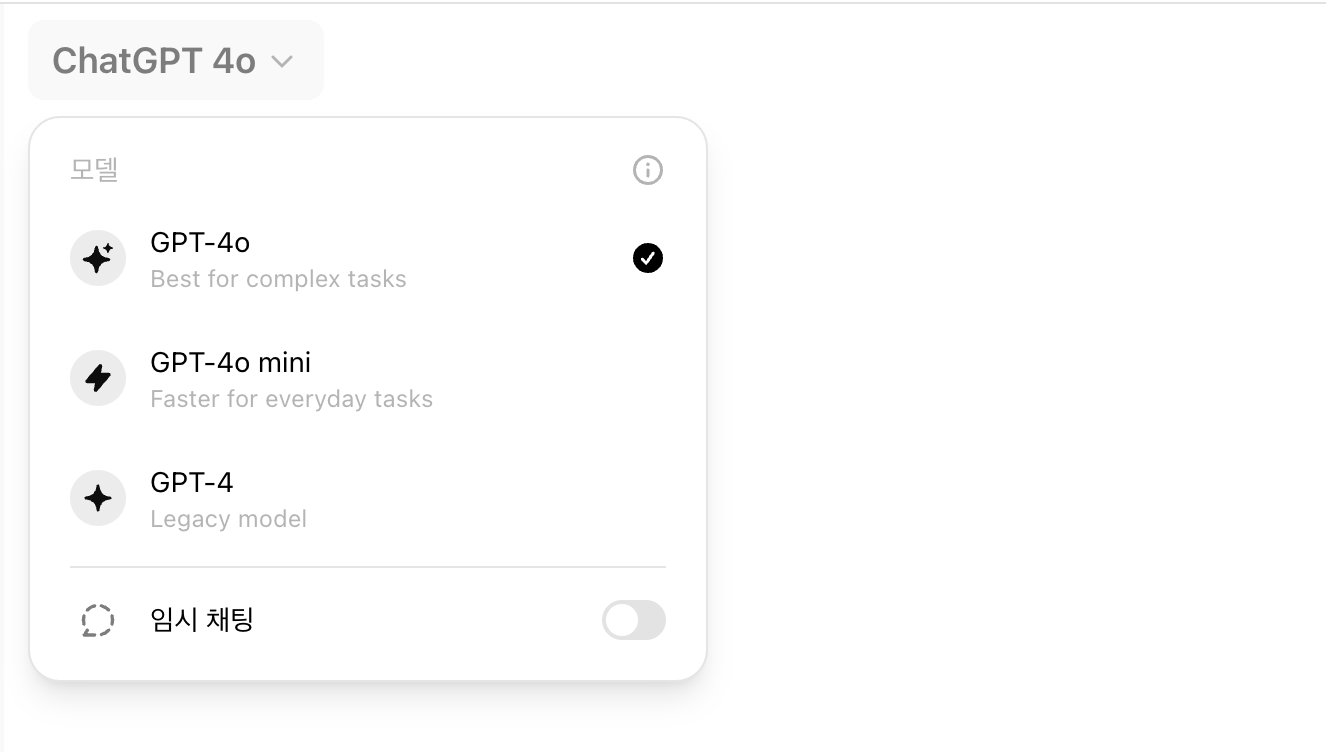Click the info icon beside 모델
Viewport: 1326px width, 752px height.
point(648,170)
